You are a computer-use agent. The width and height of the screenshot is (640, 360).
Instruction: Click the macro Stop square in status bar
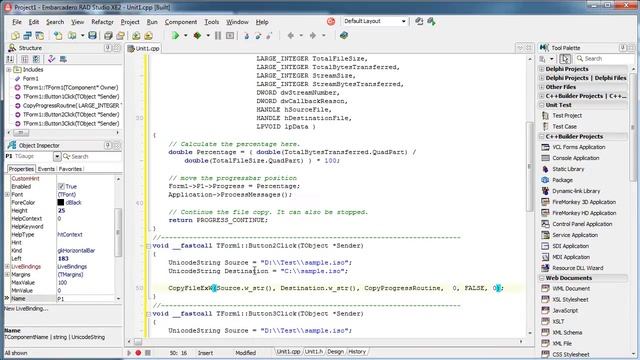tap(148, 353)
